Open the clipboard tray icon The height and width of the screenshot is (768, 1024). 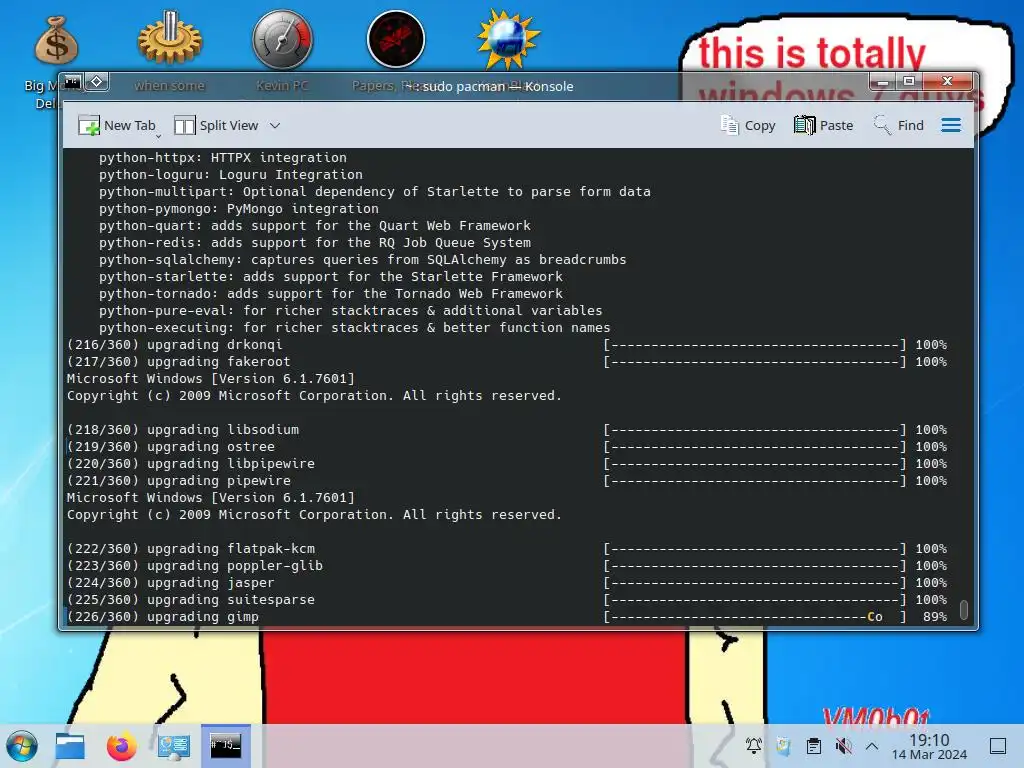point(814,746)
